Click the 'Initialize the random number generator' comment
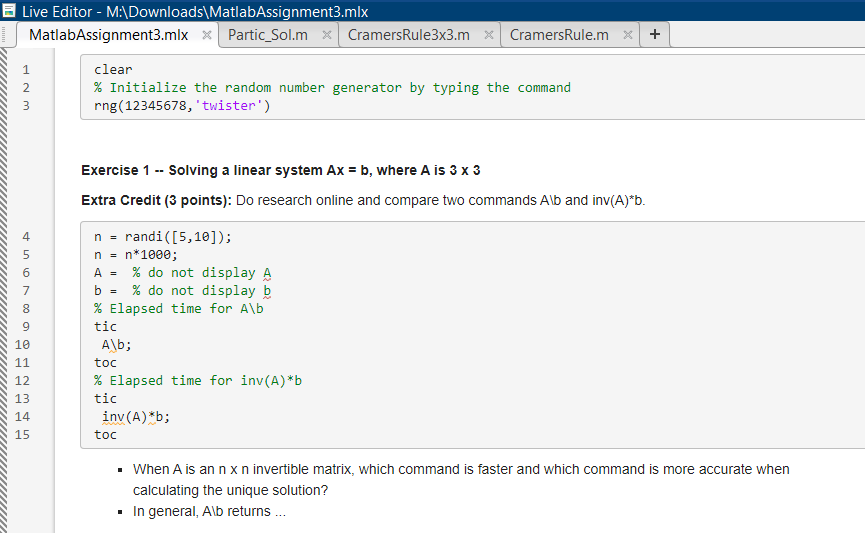This screenshot has width=865, height=533. pos(332,88)
